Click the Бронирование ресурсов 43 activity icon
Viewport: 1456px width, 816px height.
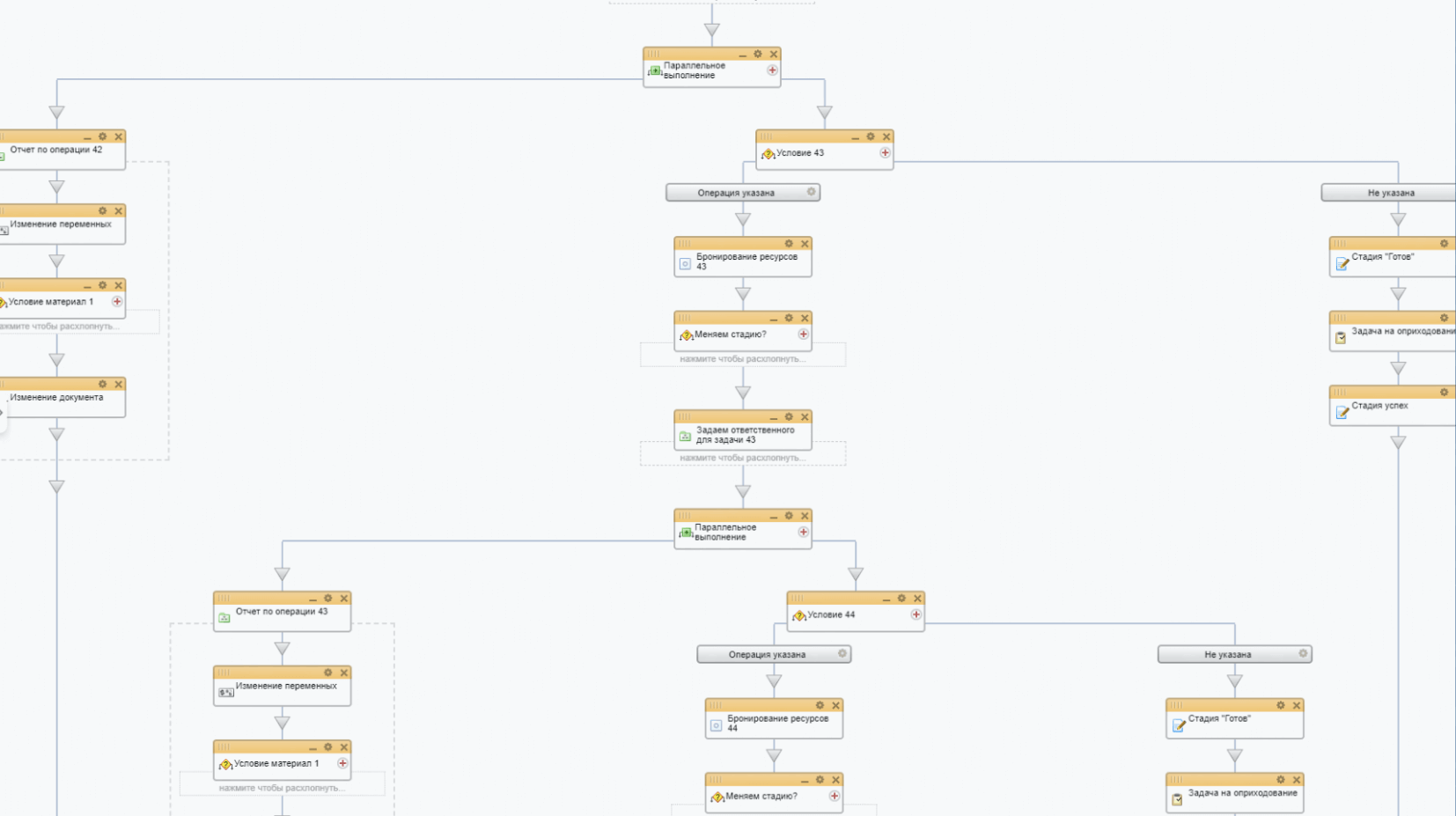tap(685, 263)
